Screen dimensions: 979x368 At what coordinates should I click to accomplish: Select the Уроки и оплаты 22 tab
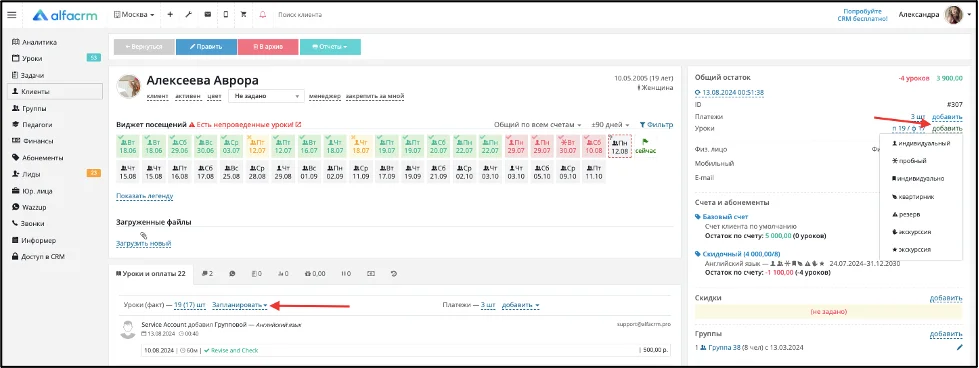152,274
